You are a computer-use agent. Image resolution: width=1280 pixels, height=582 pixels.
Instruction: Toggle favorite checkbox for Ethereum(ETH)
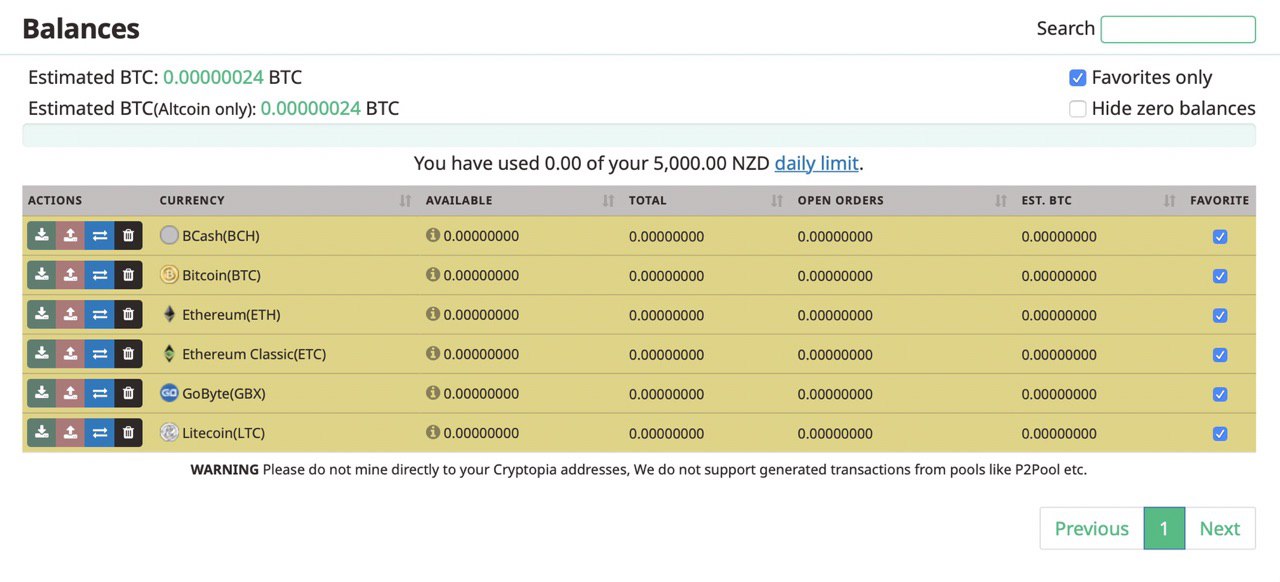[1220, 316]
